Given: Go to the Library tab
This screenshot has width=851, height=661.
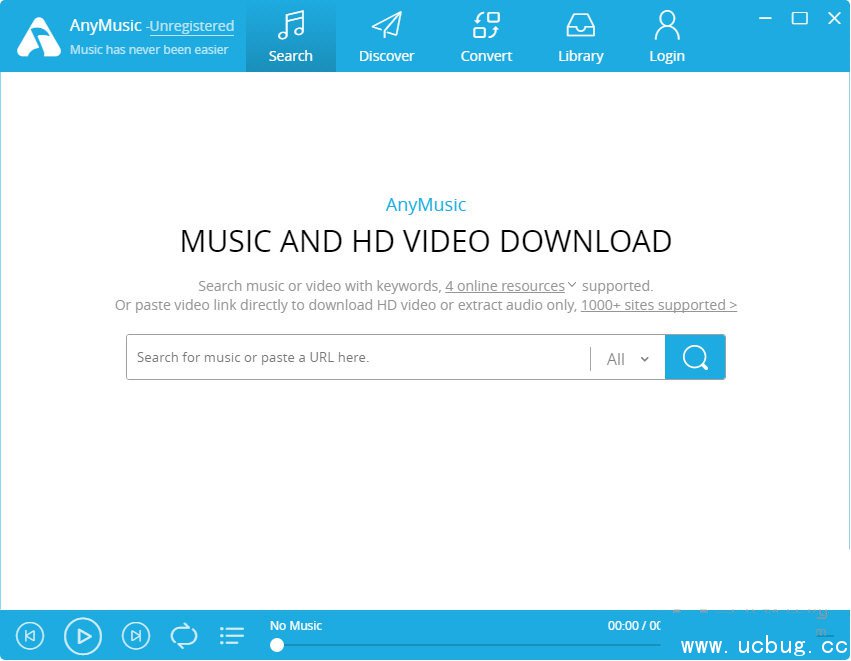Looking at the screenshot, I should 580,37.
